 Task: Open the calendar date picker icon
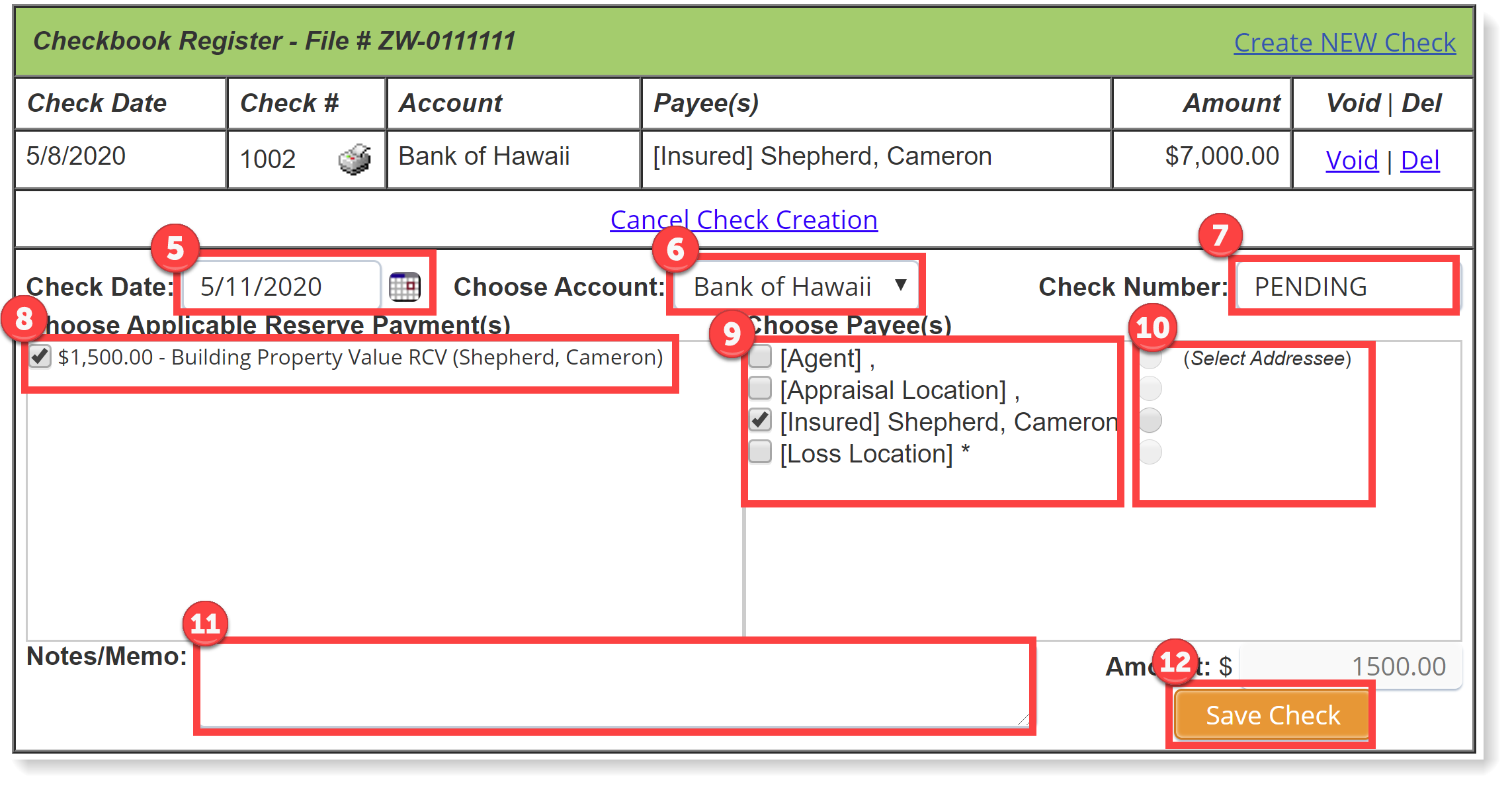(404, 287)
